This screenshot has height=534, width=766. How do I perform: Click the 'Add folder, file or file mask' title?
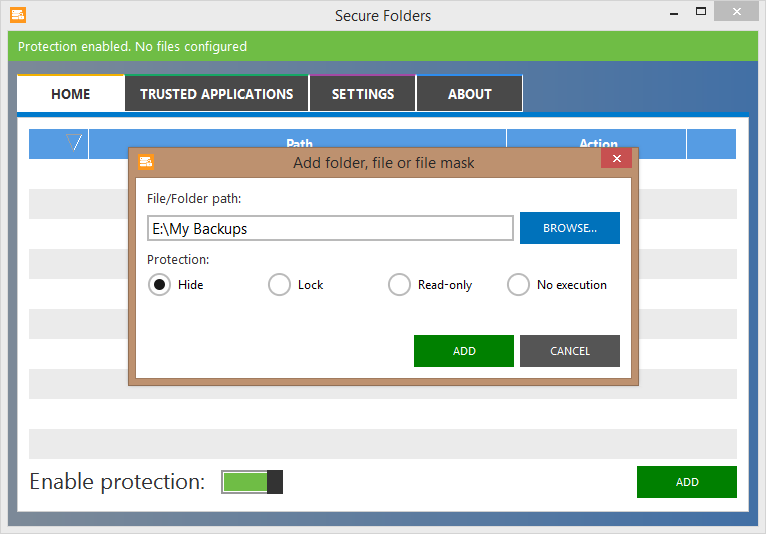tap(383, 163)
